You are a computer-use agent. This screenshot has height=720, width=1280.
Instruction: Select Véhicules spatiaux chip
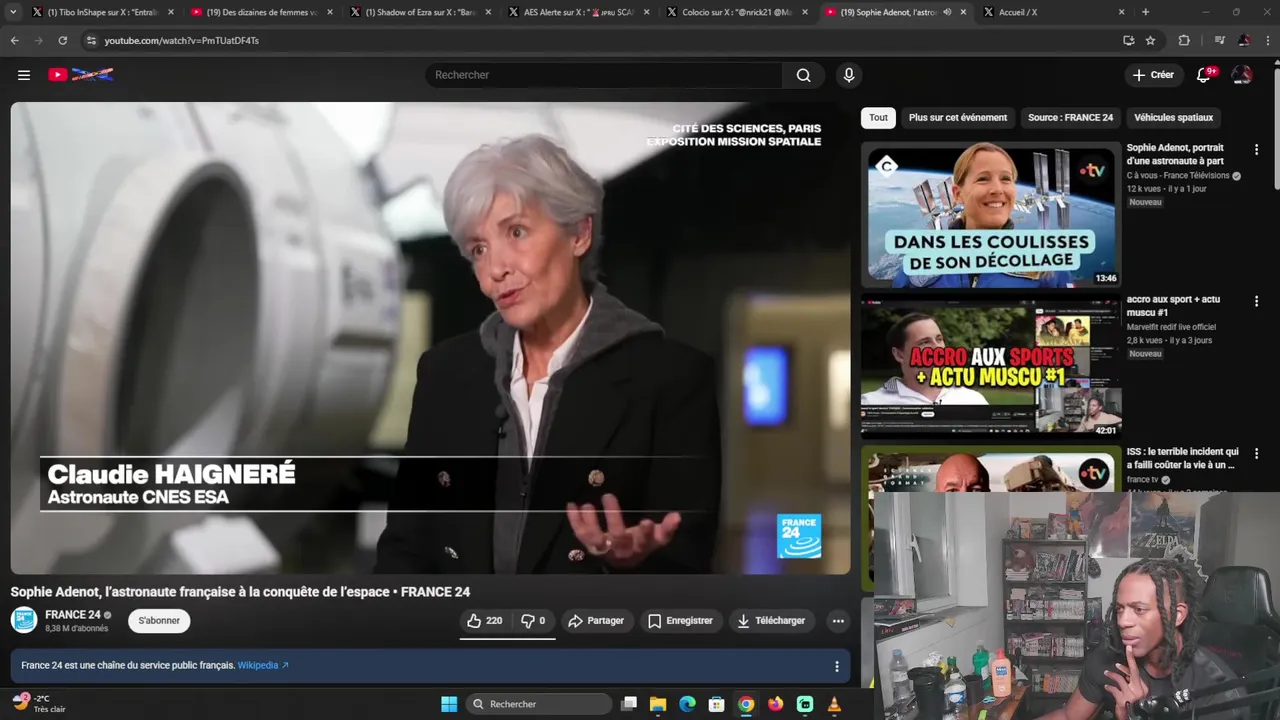1174,118
